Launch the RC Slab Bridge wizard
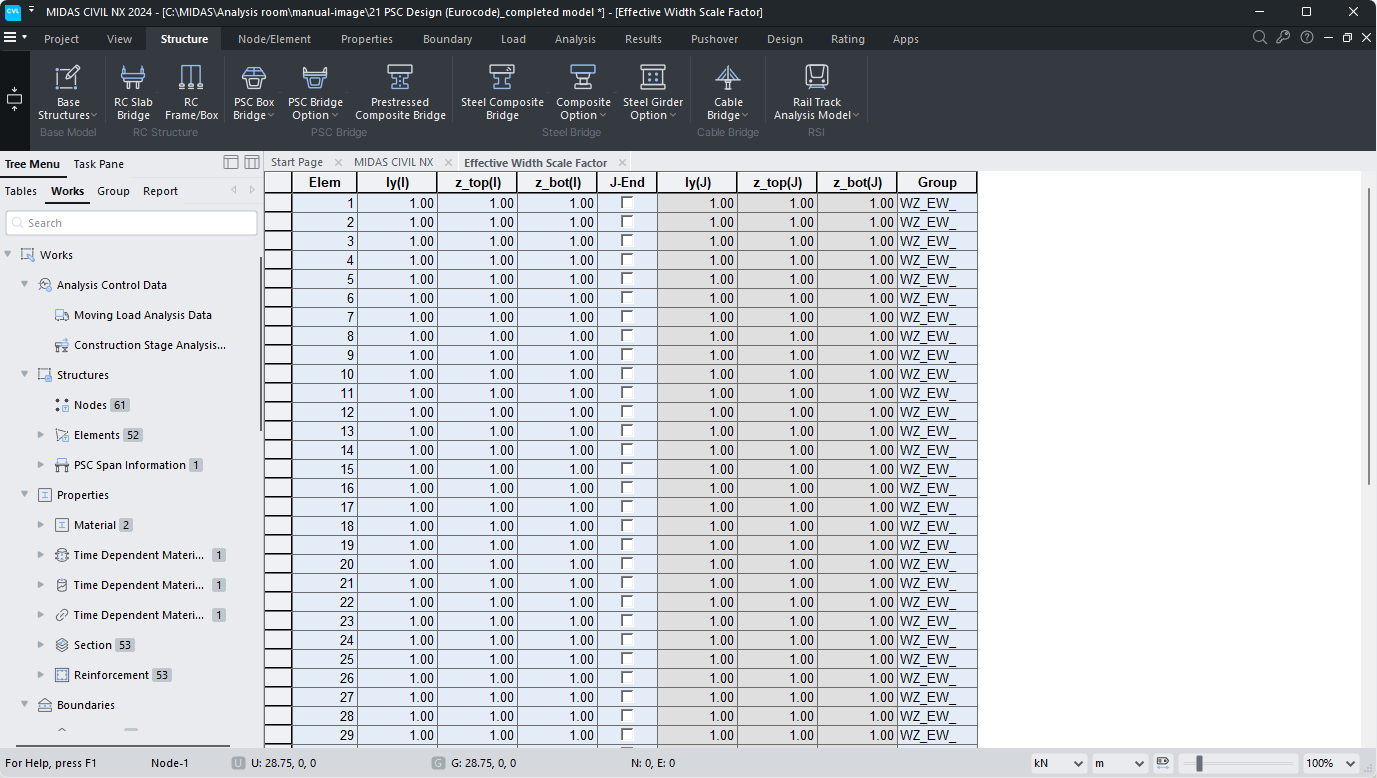 (133, 94)
